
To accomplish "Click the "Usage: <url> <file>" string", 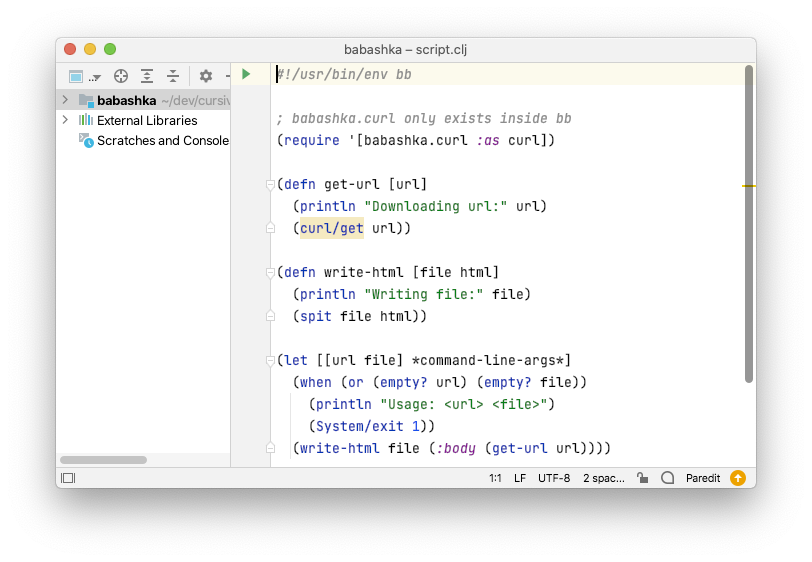I will (x=463, y=404).
